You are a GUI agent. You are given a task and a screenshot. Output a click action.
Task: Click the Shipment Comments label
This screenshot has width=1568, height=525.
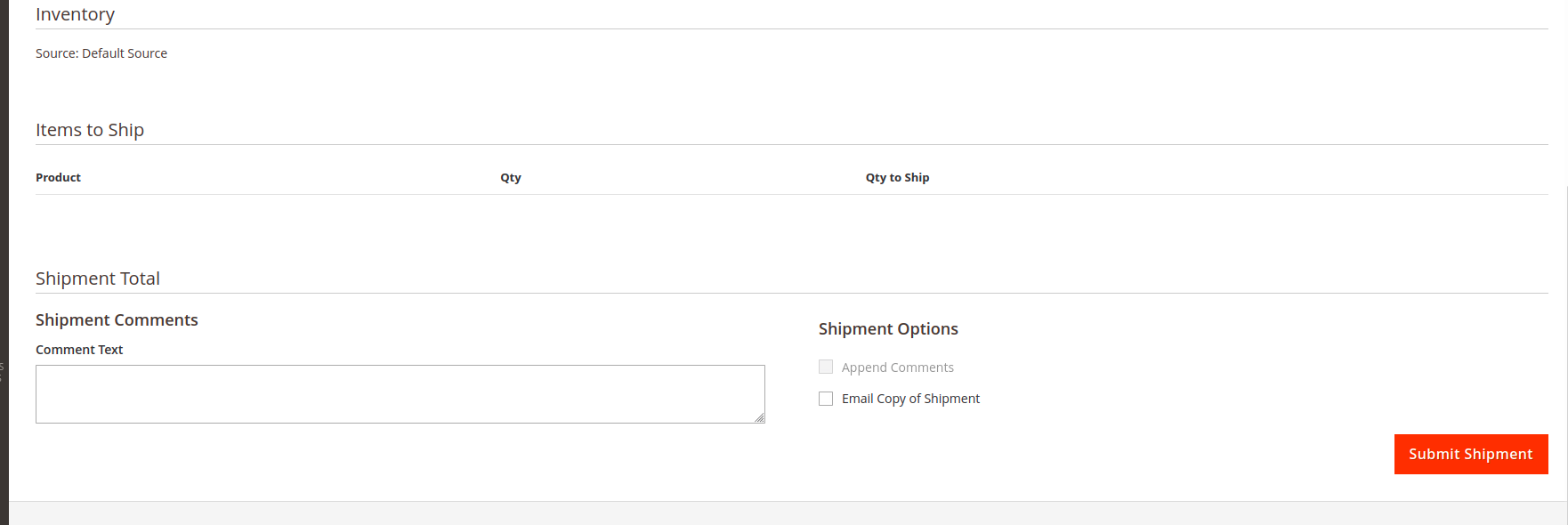pos(117,319)
